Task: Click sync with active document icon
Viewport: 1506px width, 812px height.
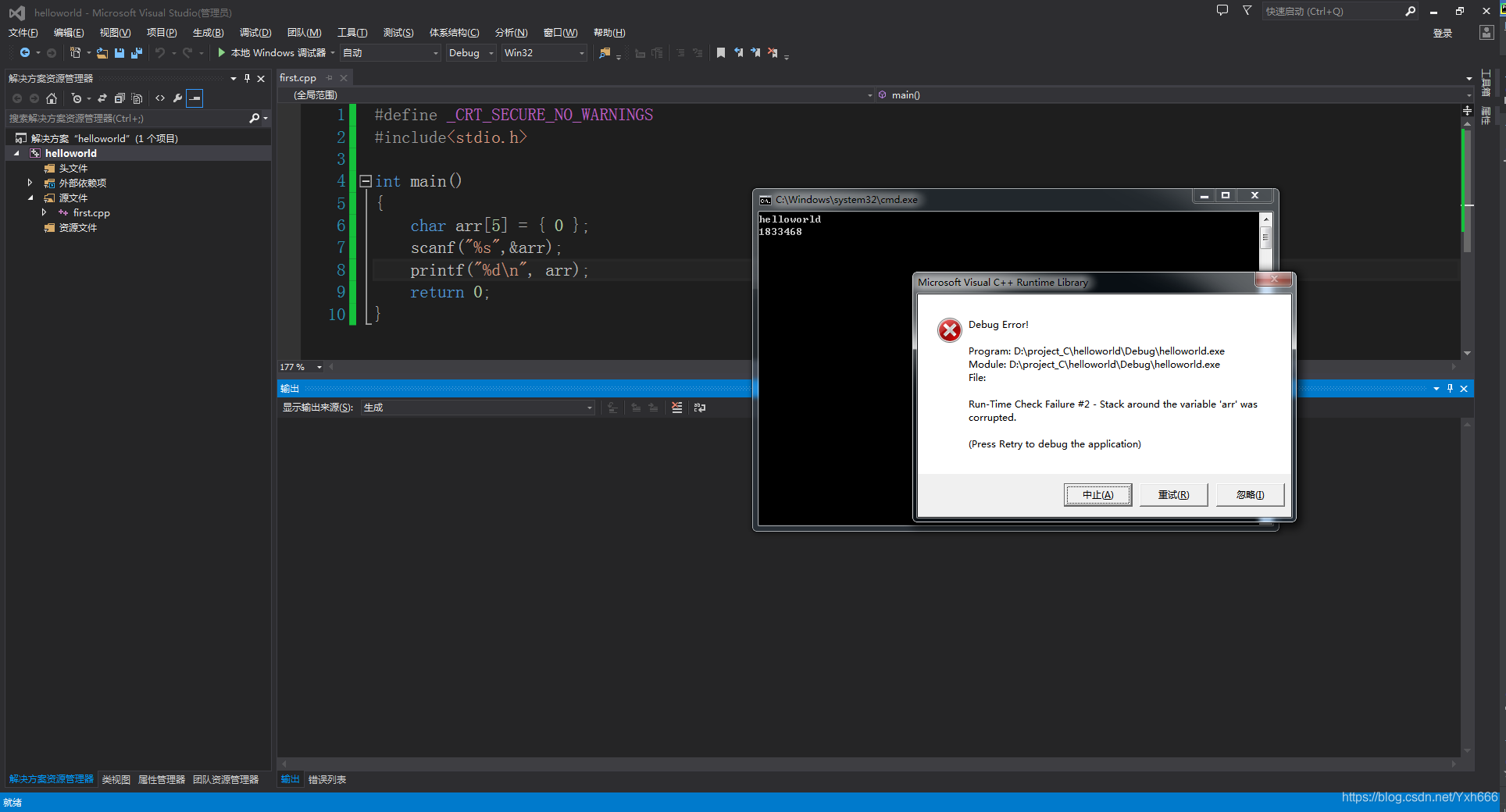Action: click(x=102, y=98)
